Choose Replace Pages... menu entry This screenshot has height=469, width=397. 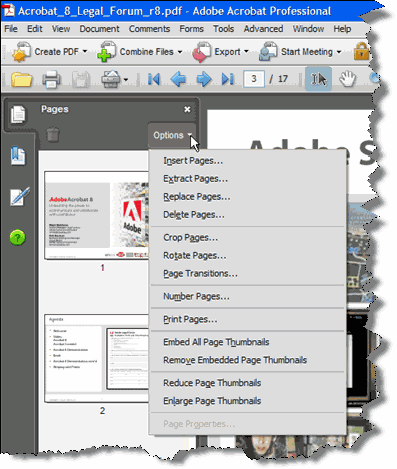coord(247,197)
